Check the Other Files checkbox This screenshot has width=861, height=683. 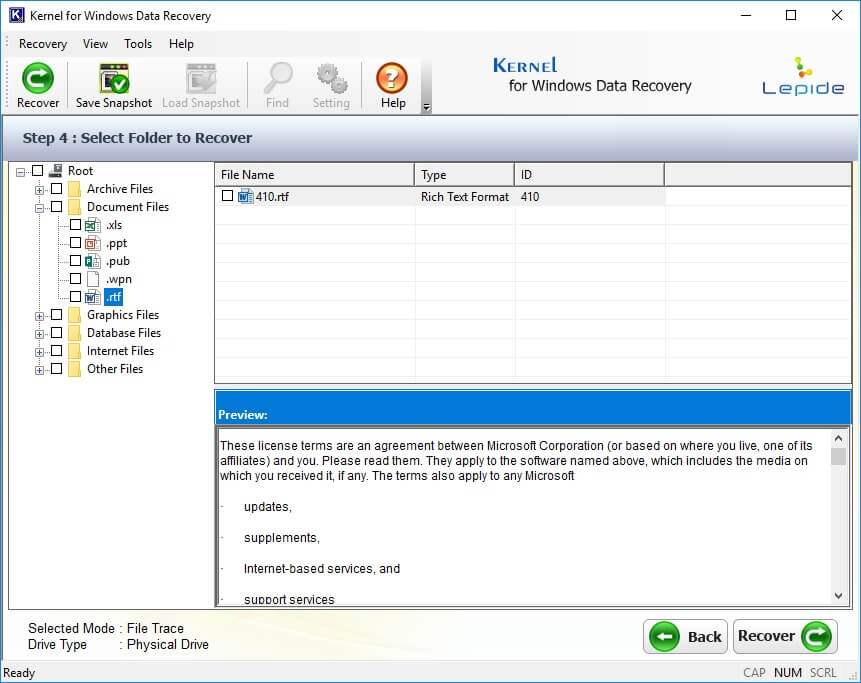(57, 369)
